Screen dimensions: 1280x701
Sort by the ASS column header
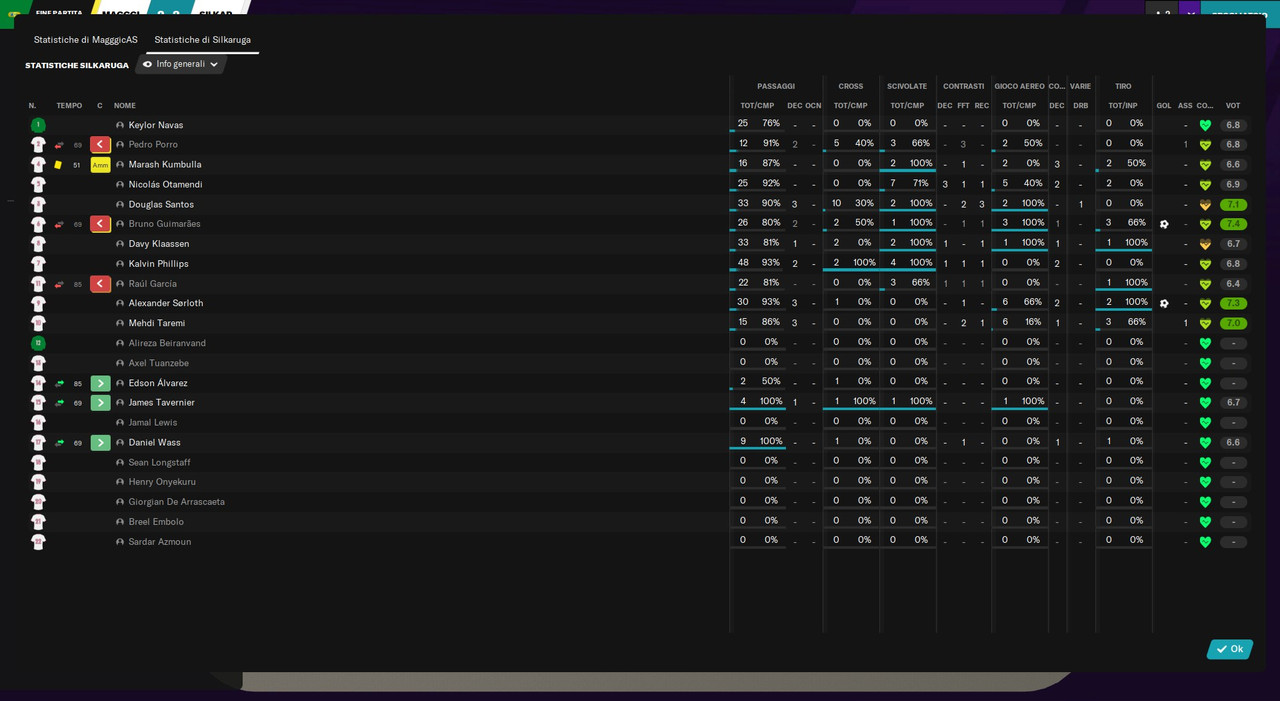coord(1185,106)
